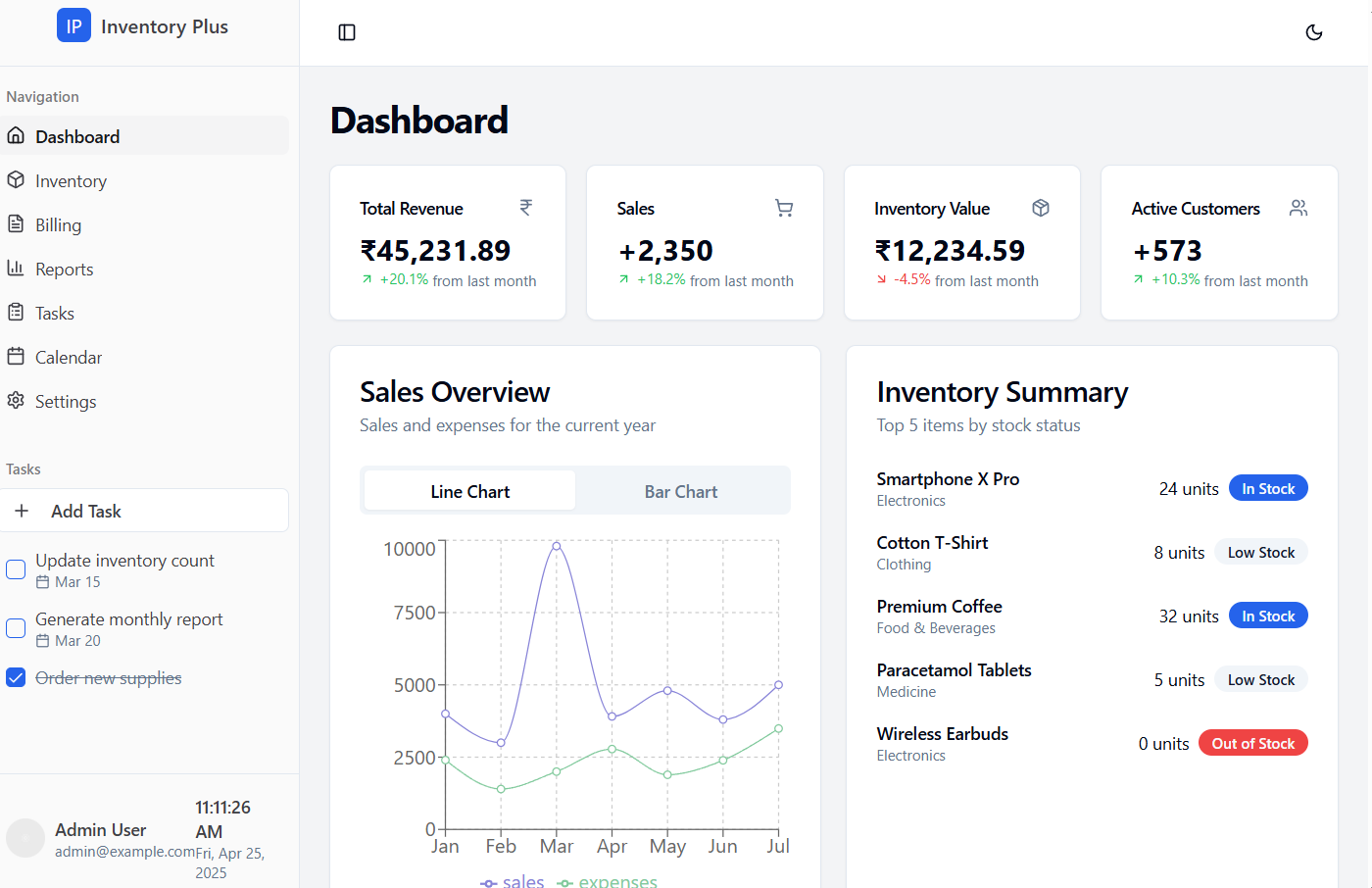Click the rupee icon on Total Revenue
The image size is (1372, 888).
pyautogui.click(x=526, y=208)
